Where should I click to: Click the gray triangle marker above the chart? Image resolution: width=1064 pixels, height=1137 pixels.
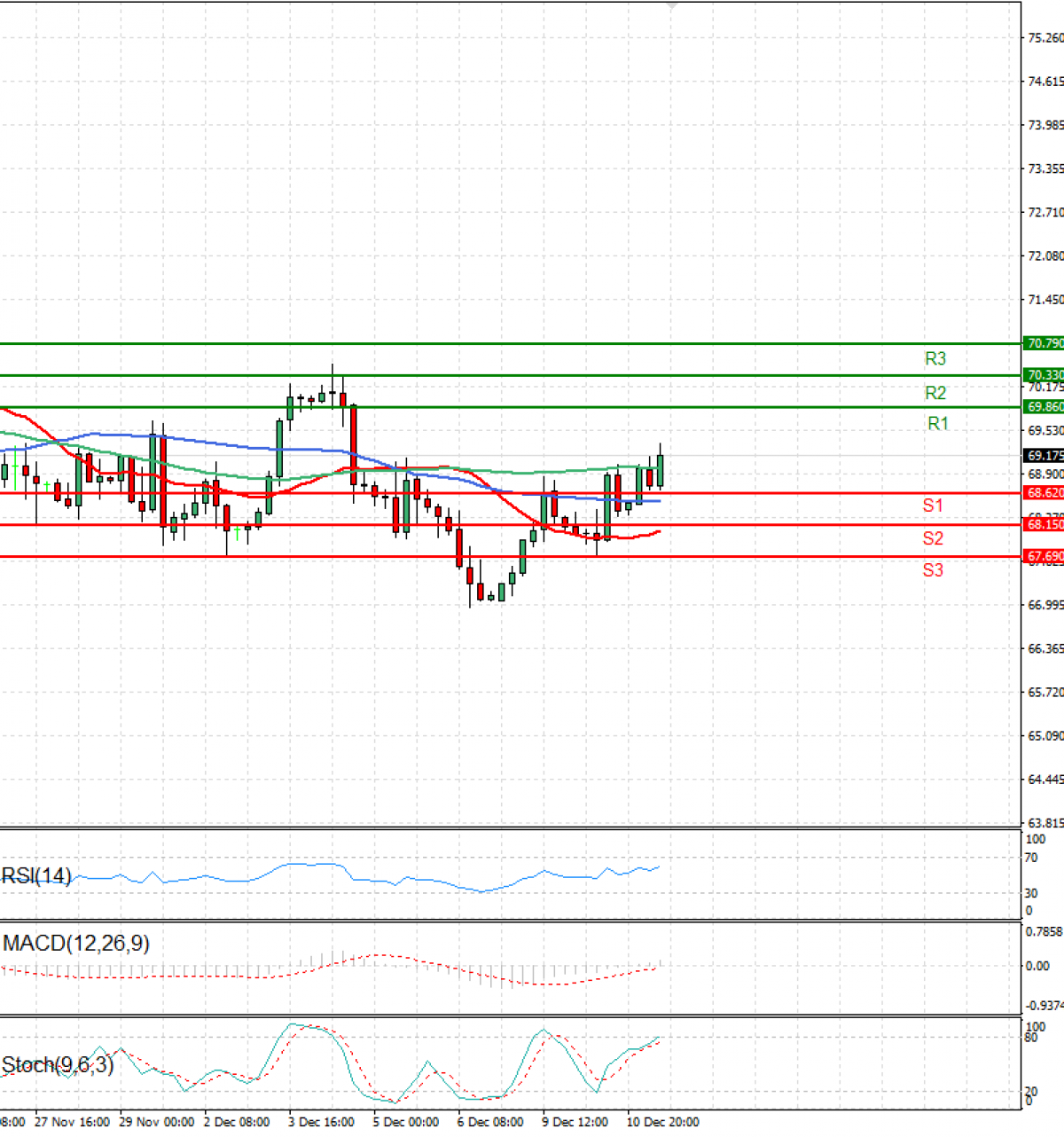(672, 5)
